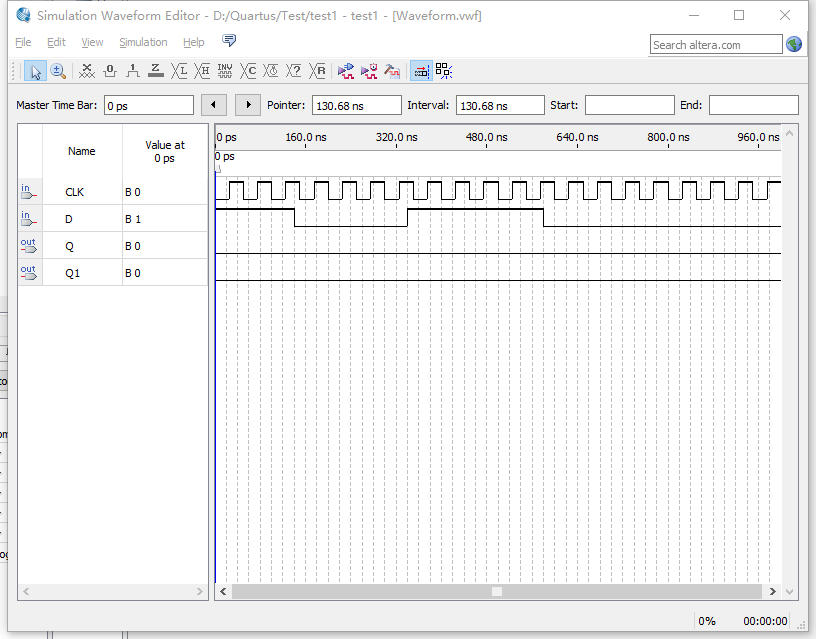The width and height of the screenshot is (816, 639).
Task: Click name panel scroll right arrow
Action: [x=199, y=592]
